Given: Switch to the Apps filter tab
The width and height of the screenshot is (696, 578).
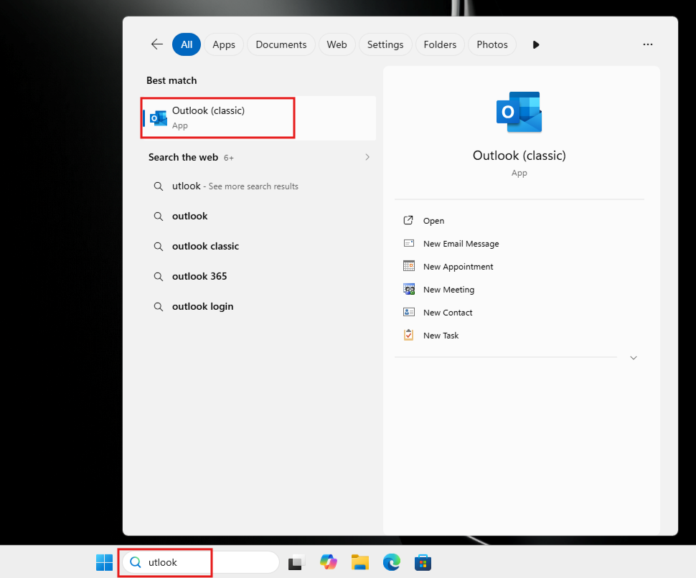Looking at the screenshot, I should [x=224, y=44].
